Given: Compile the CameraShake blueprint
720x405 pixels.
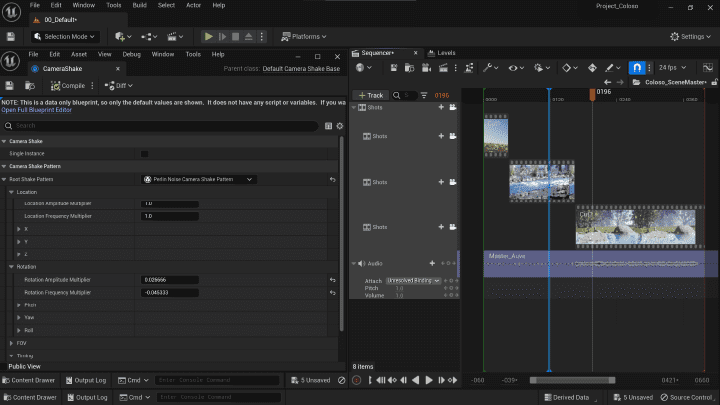Looking at the screenshot, I should pos(68,85).
